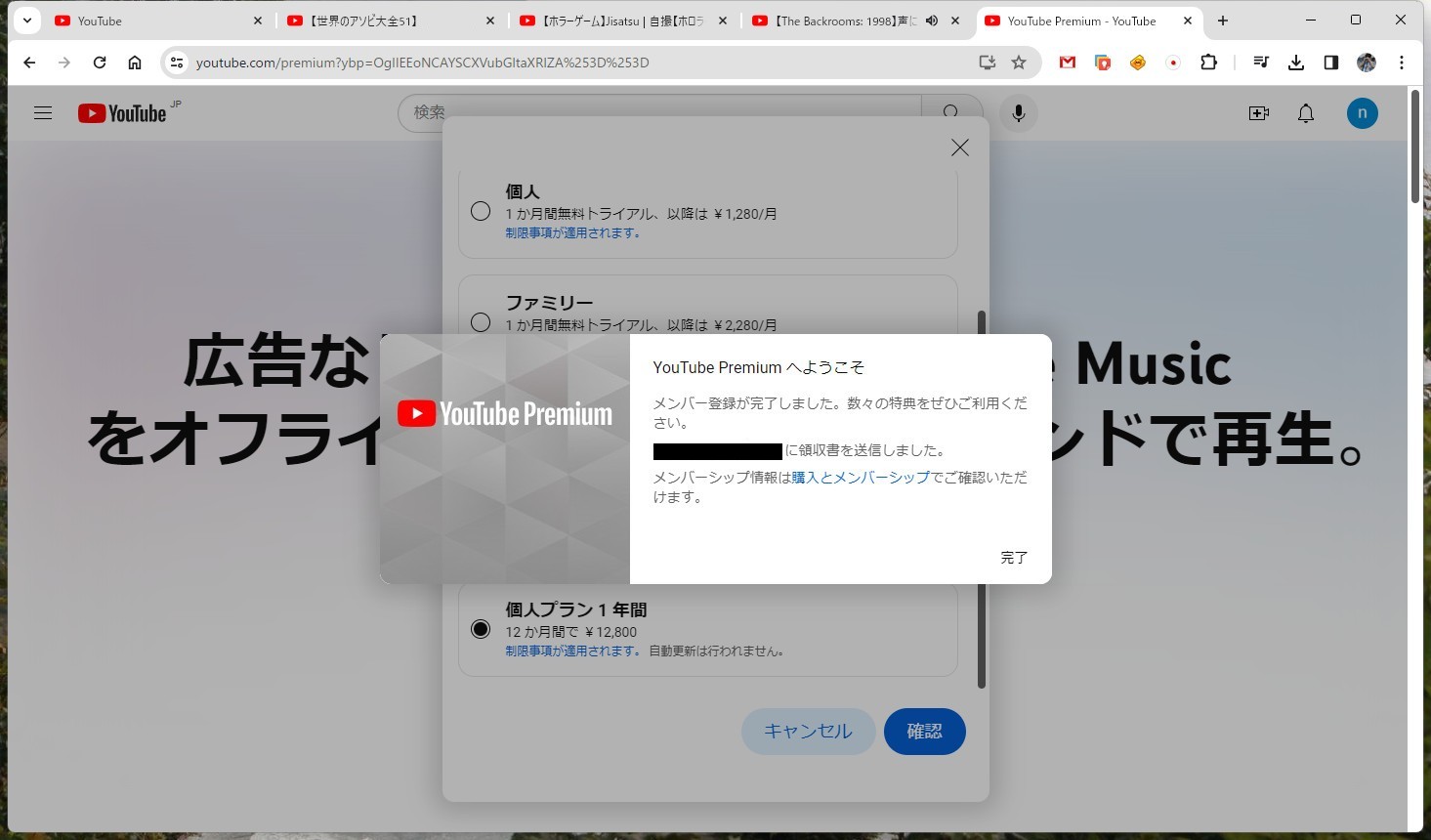This screenshot has width=1431, height=840.
Task: Open the Chrome Extensions puzzle menu
Action: [1208, 63]
